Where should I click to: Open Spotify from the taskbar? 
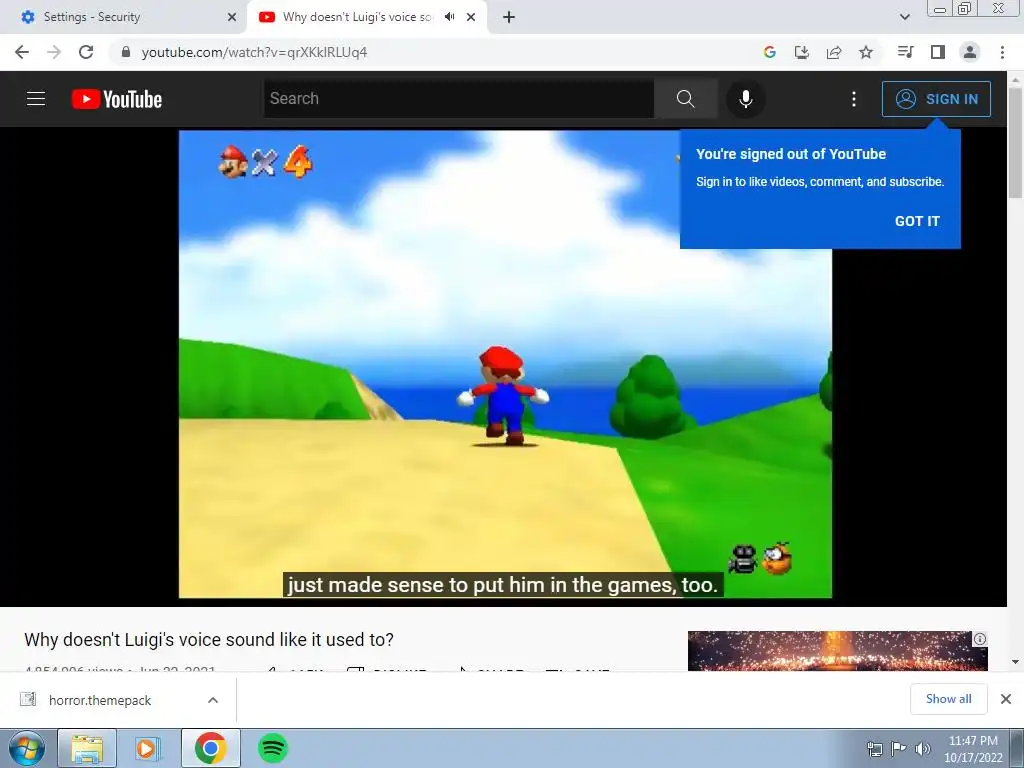coord(273,748)
